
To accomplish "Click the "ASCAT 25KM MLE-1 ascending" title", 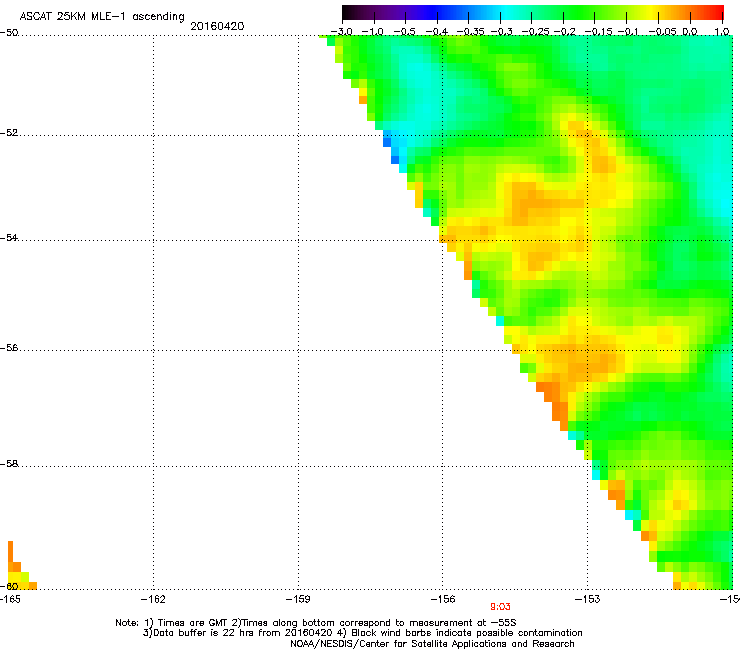I will pos(102,17).
